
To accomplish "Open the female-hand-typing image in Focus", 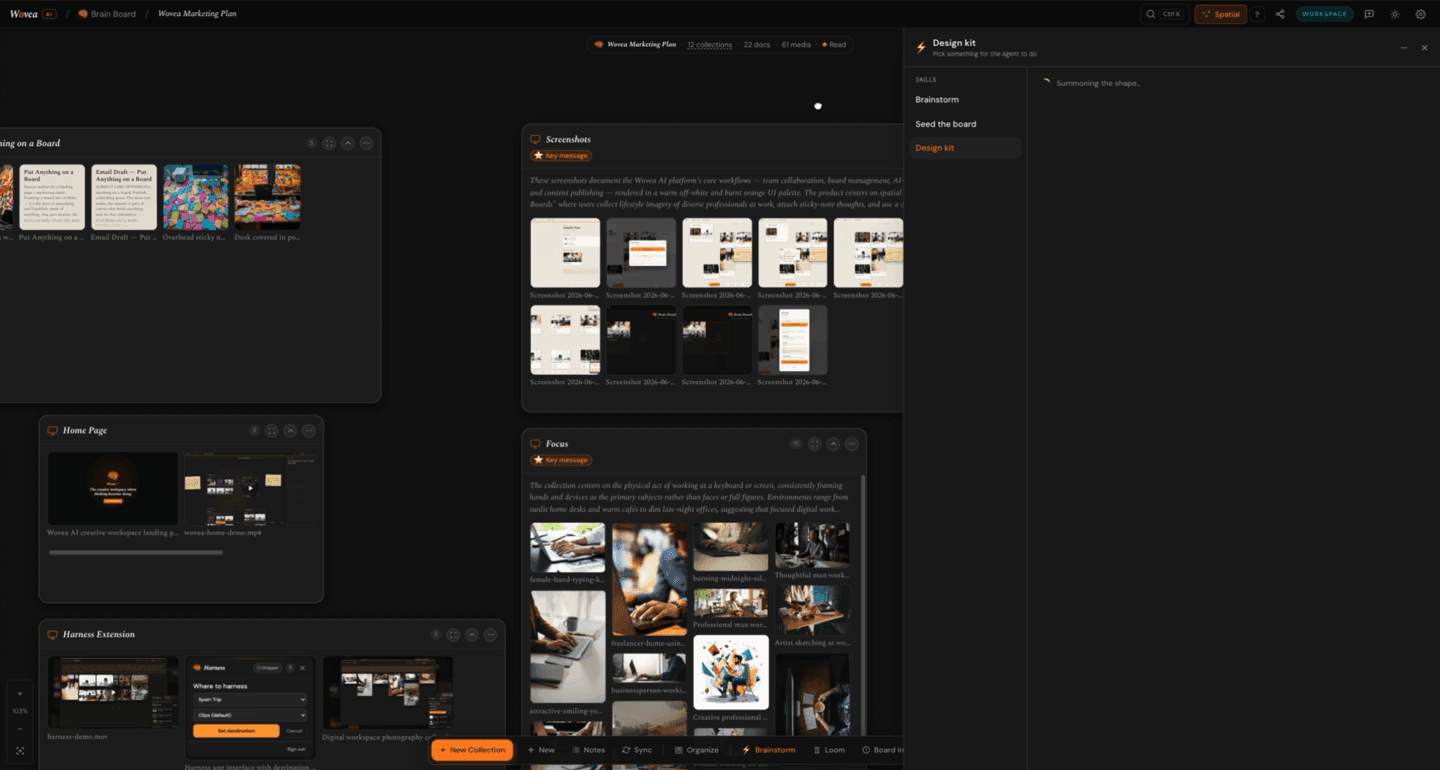I will point(568,547).
